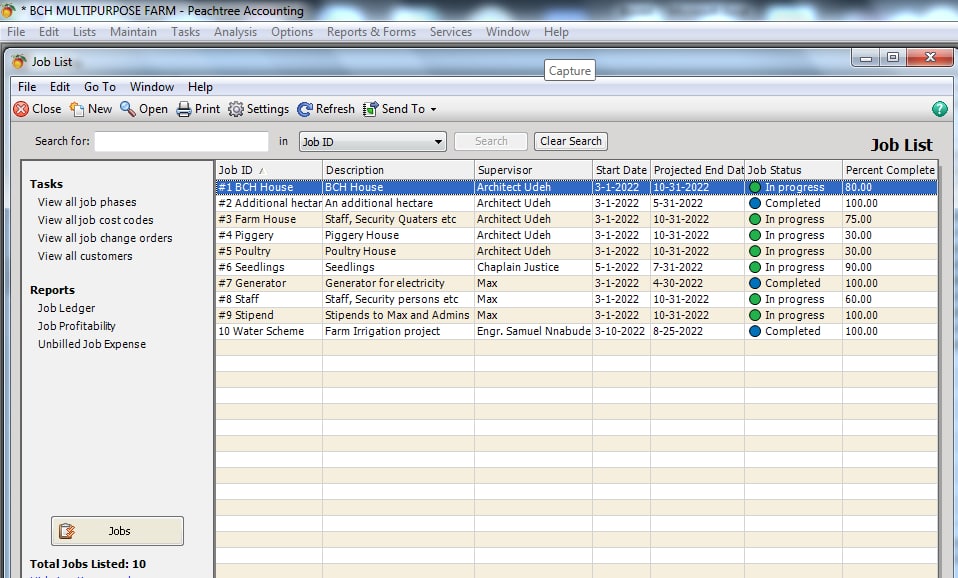Click Engr. Samuel Nnabude supervisor cell
This screenshot has width=958, height=578.
[x=533, y=331]
